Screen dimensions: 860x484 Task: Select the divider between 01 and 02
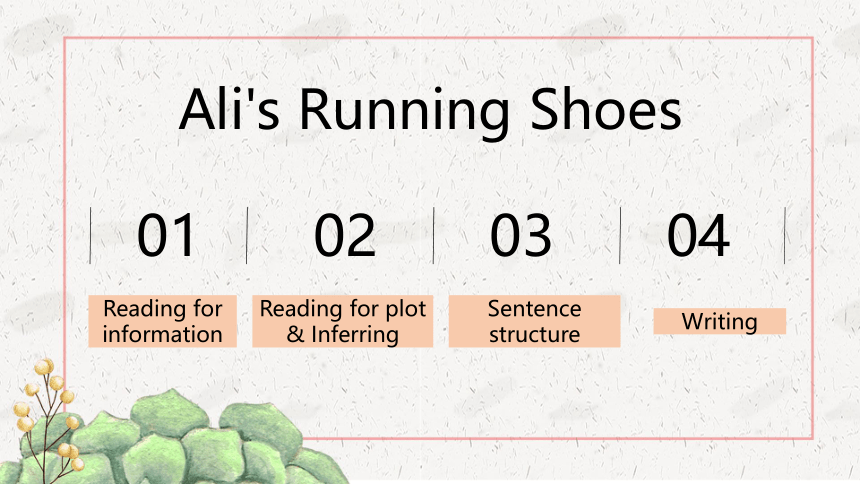(247, 235)
